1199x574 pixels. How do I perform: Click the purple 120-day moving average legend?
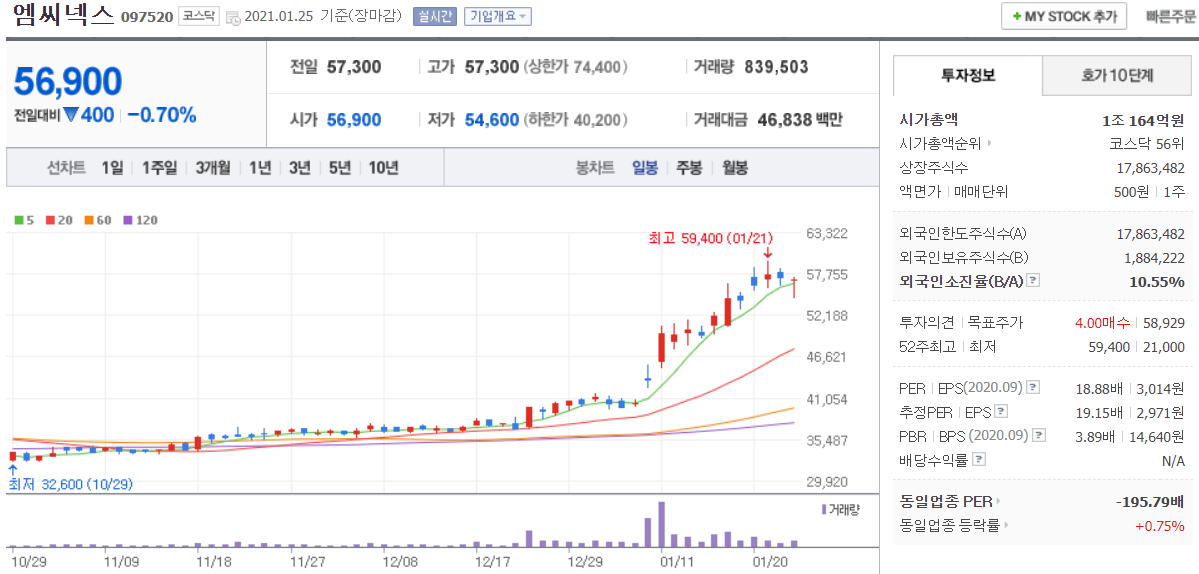click(x=140, y=220)
